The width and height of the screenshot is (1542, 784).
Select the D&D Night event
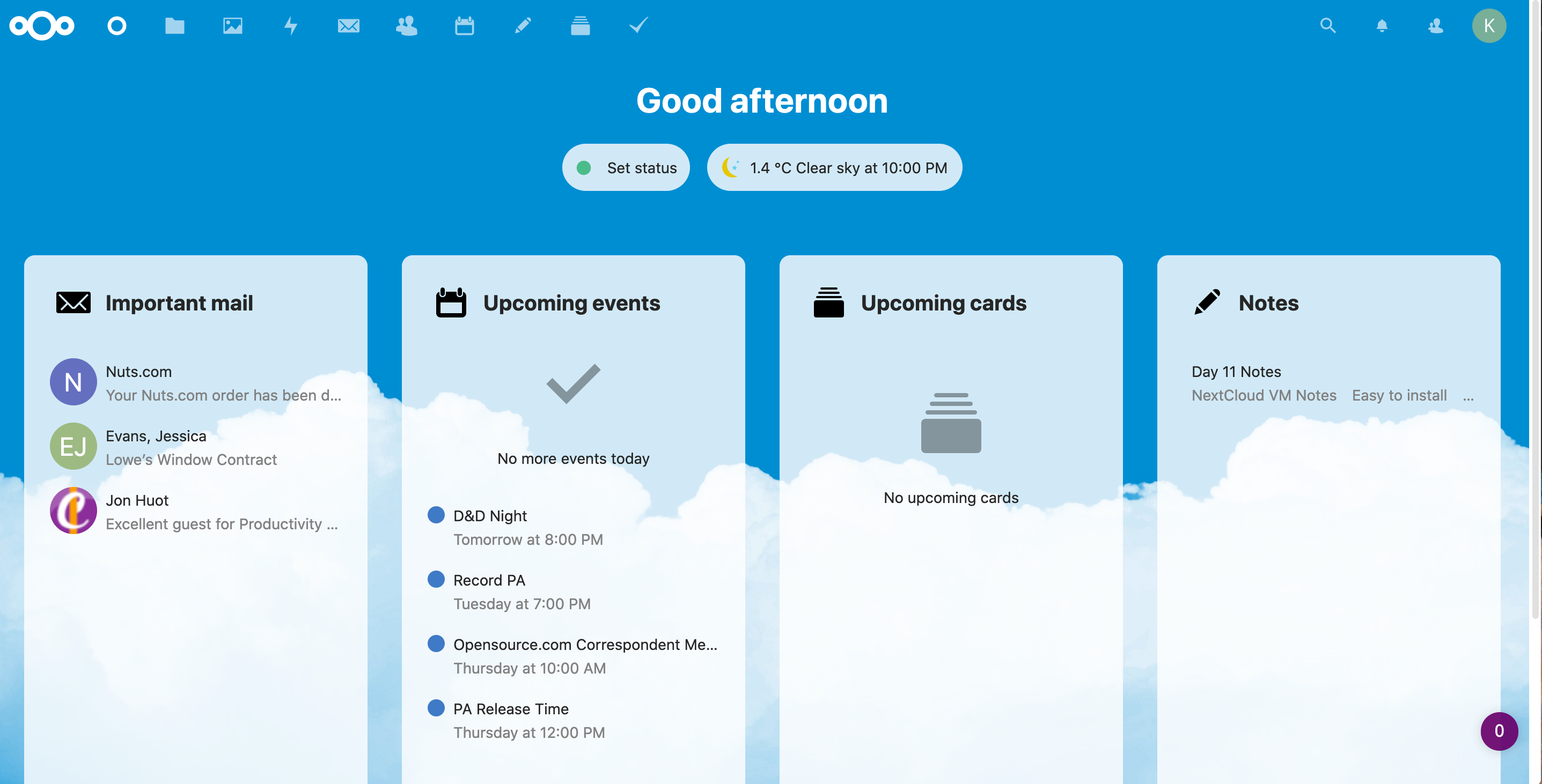click(489, 516)
